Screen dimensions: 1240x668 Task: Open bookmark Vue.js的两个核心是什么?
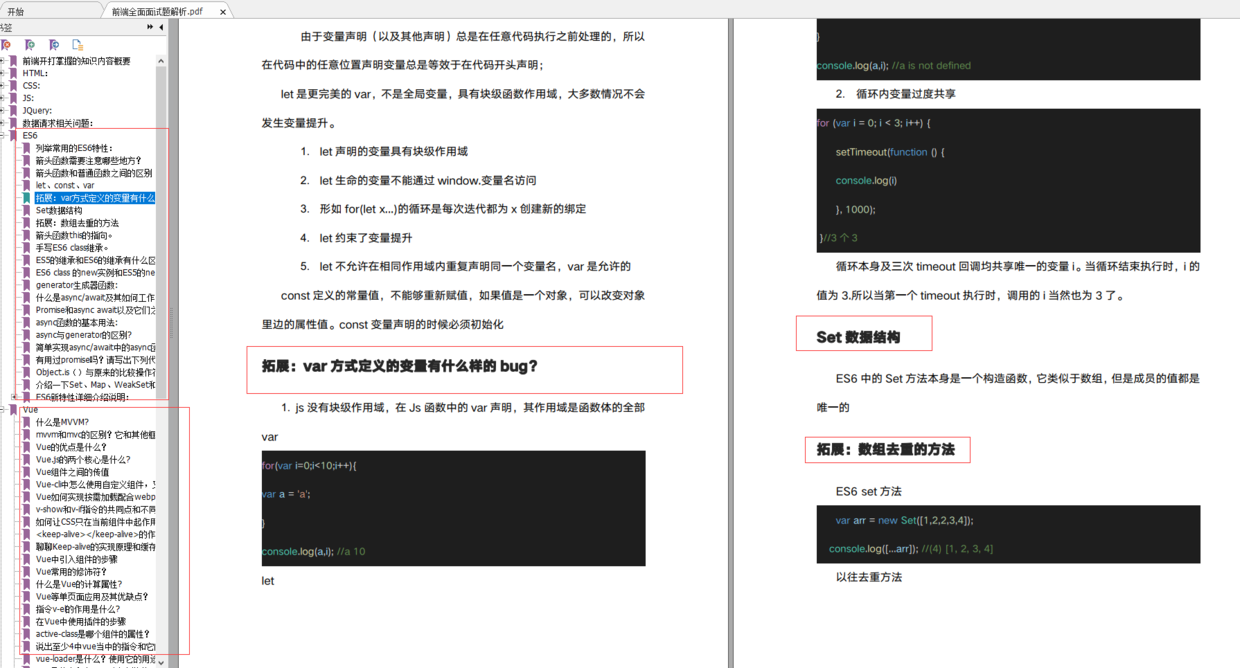[83, 460]
